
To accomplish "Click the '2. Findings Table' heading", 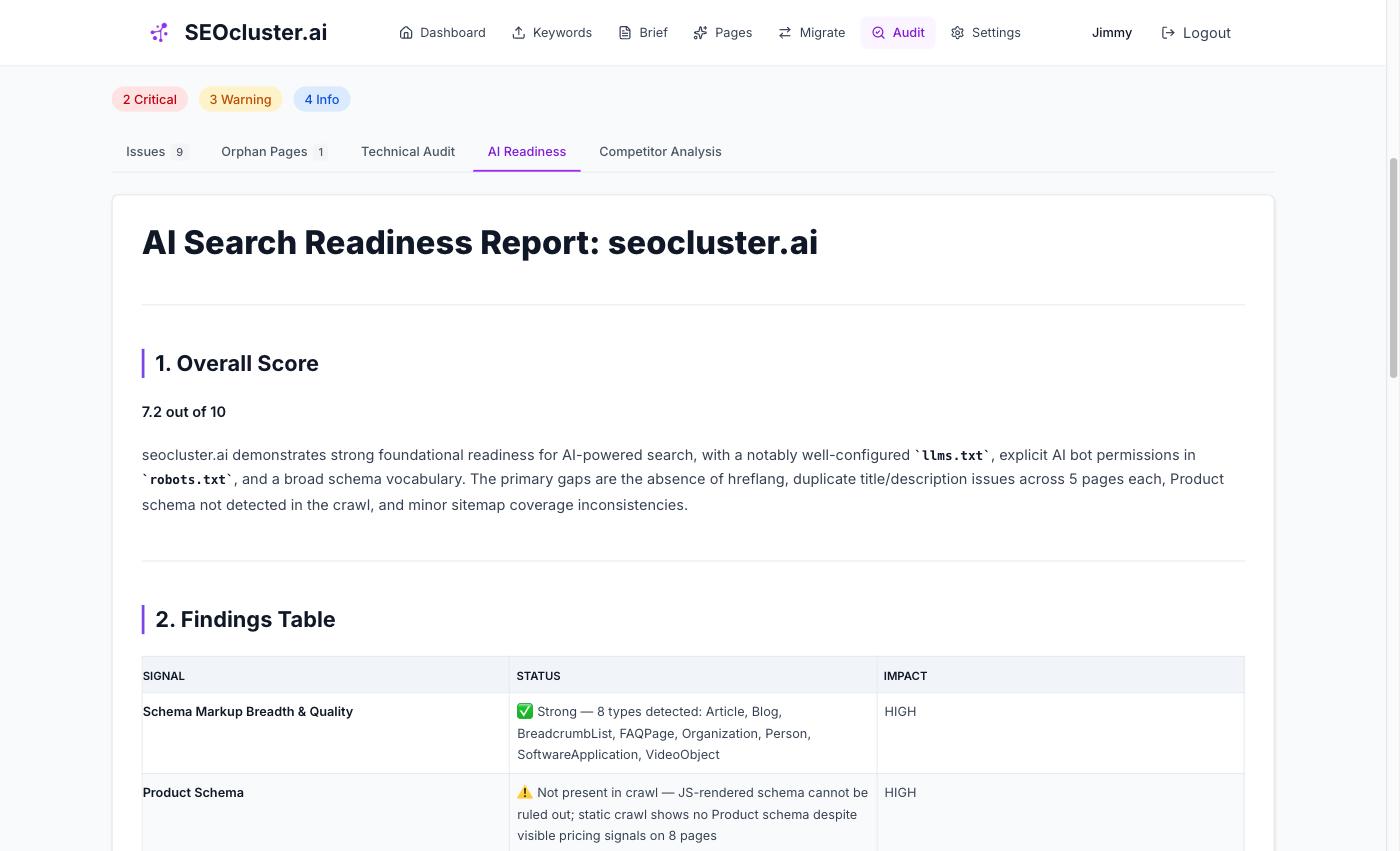I will (245, 620).
